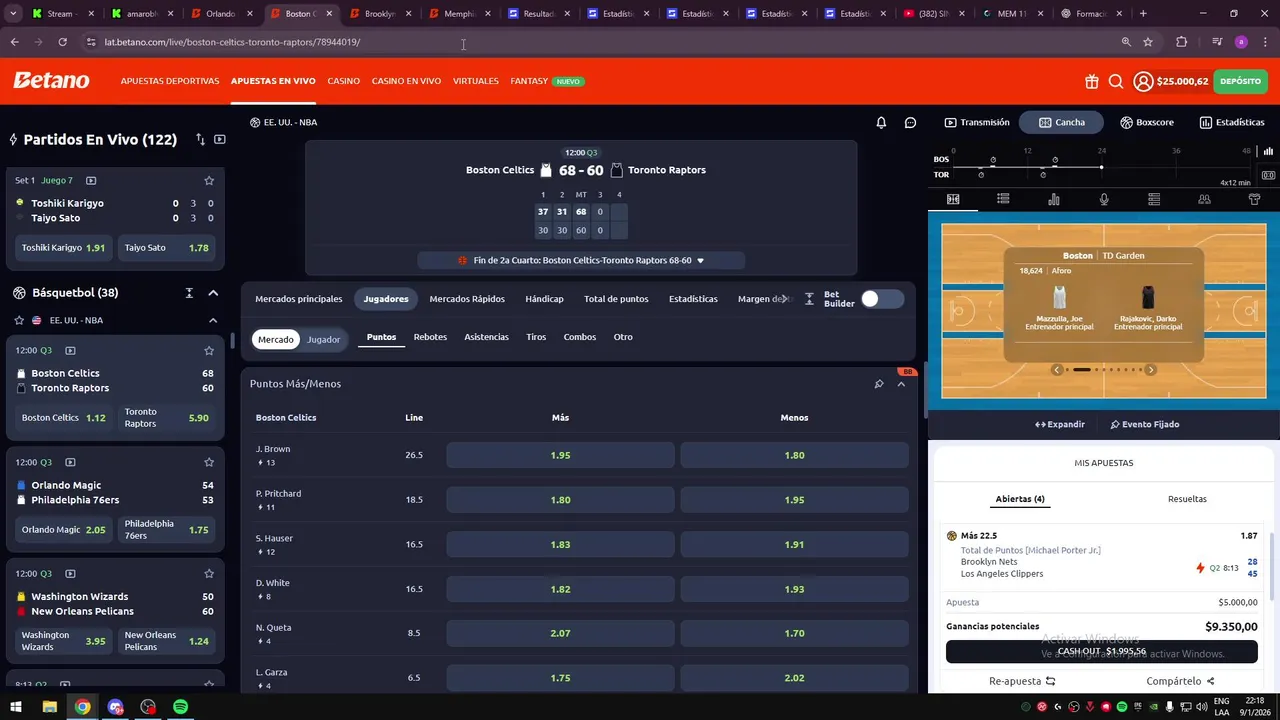Click the notification bell for this match
This screenshot has height=720, width=1280.
point(881,122)
